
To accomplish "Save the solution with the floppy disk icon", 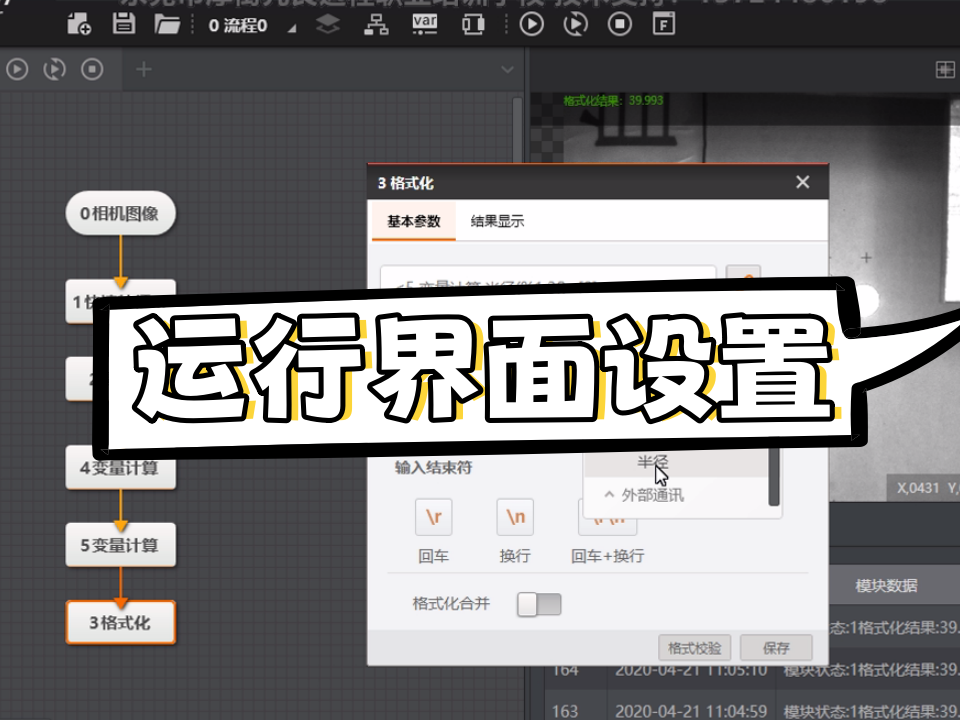I will coord(124,24).
